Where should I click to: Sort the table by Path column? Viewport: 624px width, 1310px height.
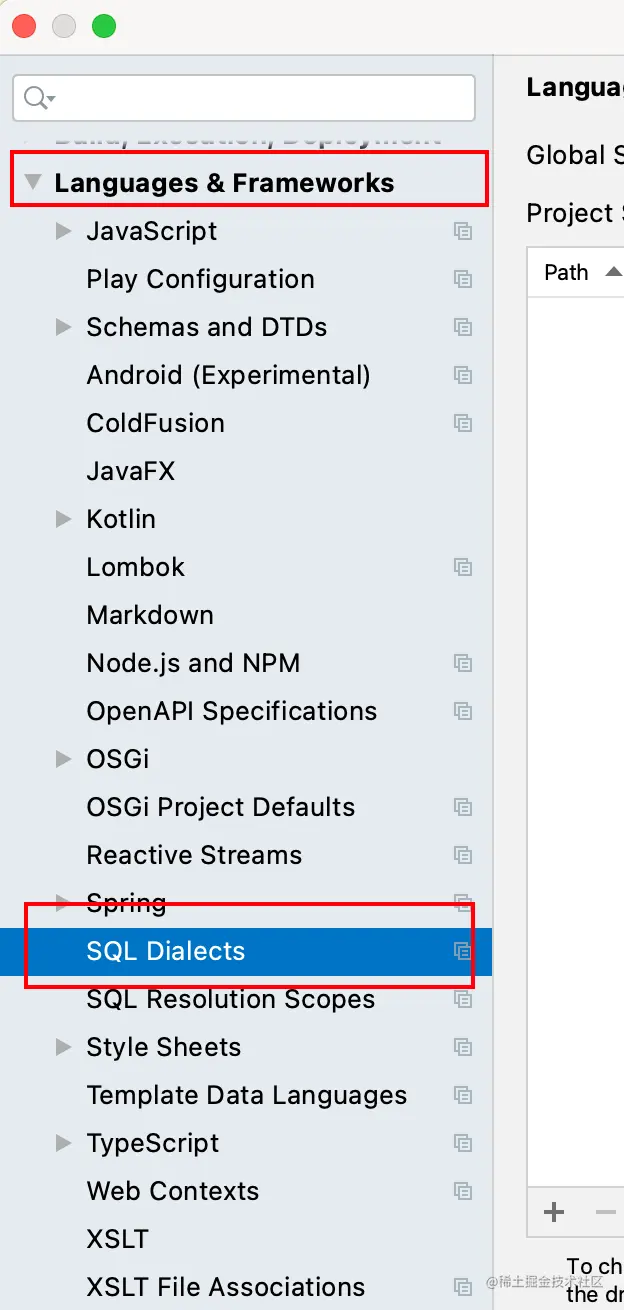[x=567, y=272]
